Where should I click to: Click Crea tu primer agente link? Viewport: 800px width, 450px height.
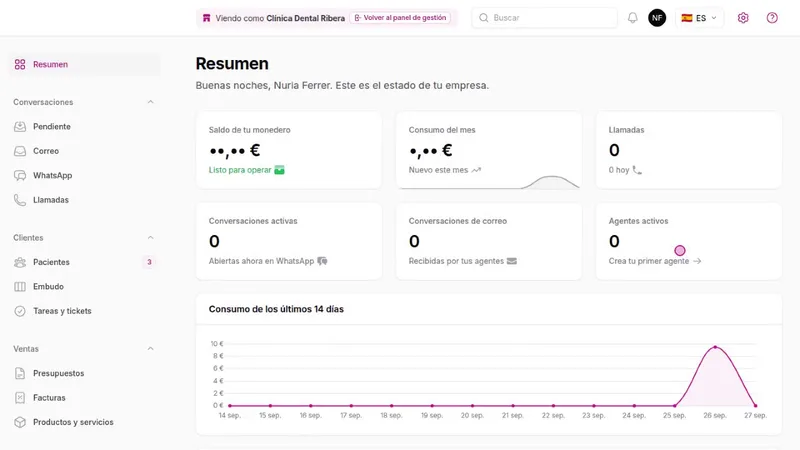coord(655,261)
